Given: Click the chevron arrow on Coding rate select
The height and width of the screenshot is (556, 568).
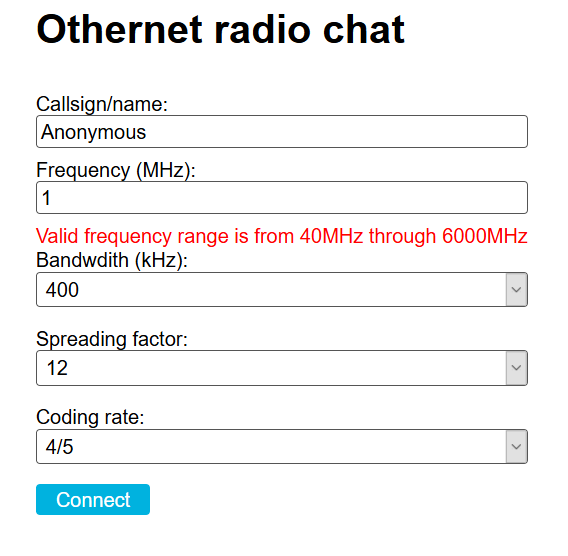Looking at the screenshot, I should (516, 446).
